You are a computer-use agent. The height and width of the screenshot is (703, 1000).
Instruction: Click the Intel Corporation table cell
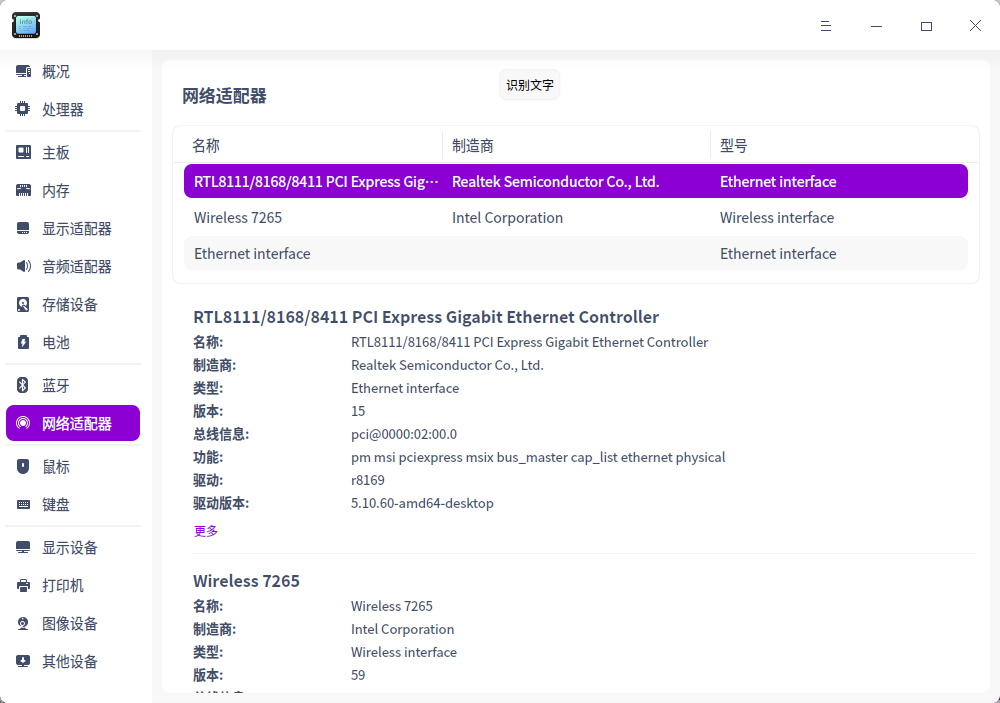(x=507, y=218)
